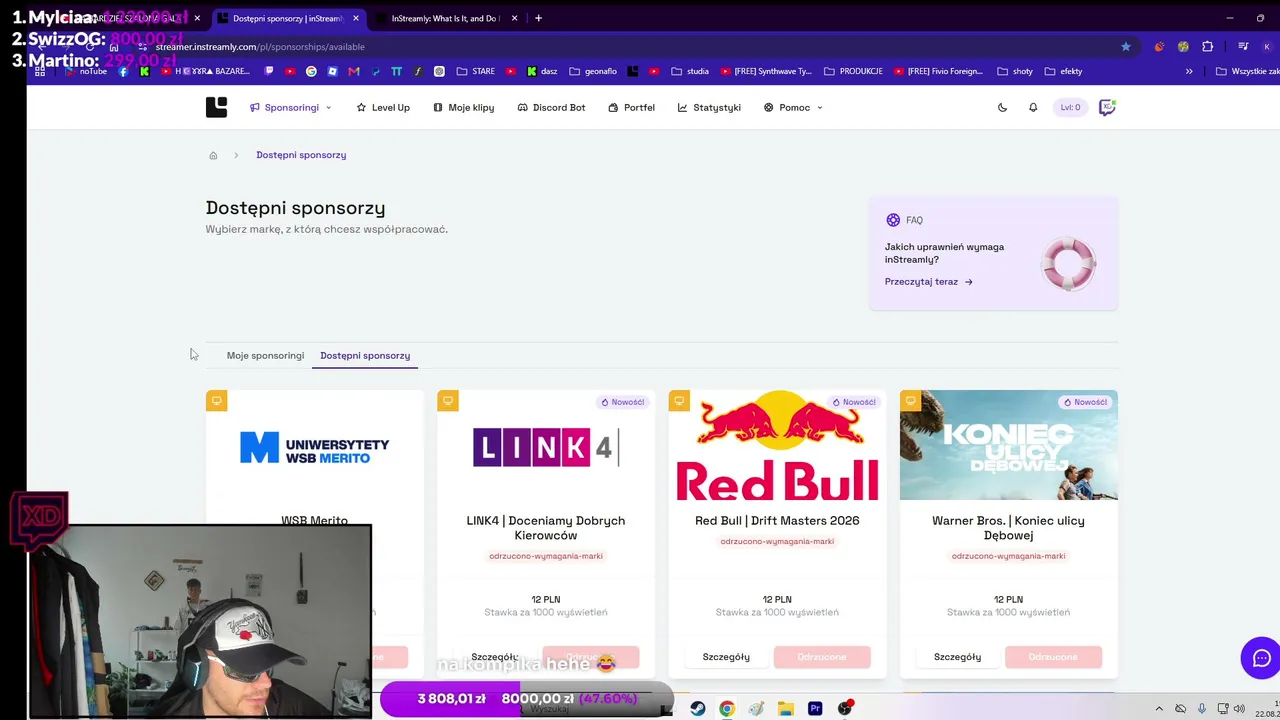Open the Portfel wallet page
This screenshot has height=720, width=1280.
(x=632, y=107)
